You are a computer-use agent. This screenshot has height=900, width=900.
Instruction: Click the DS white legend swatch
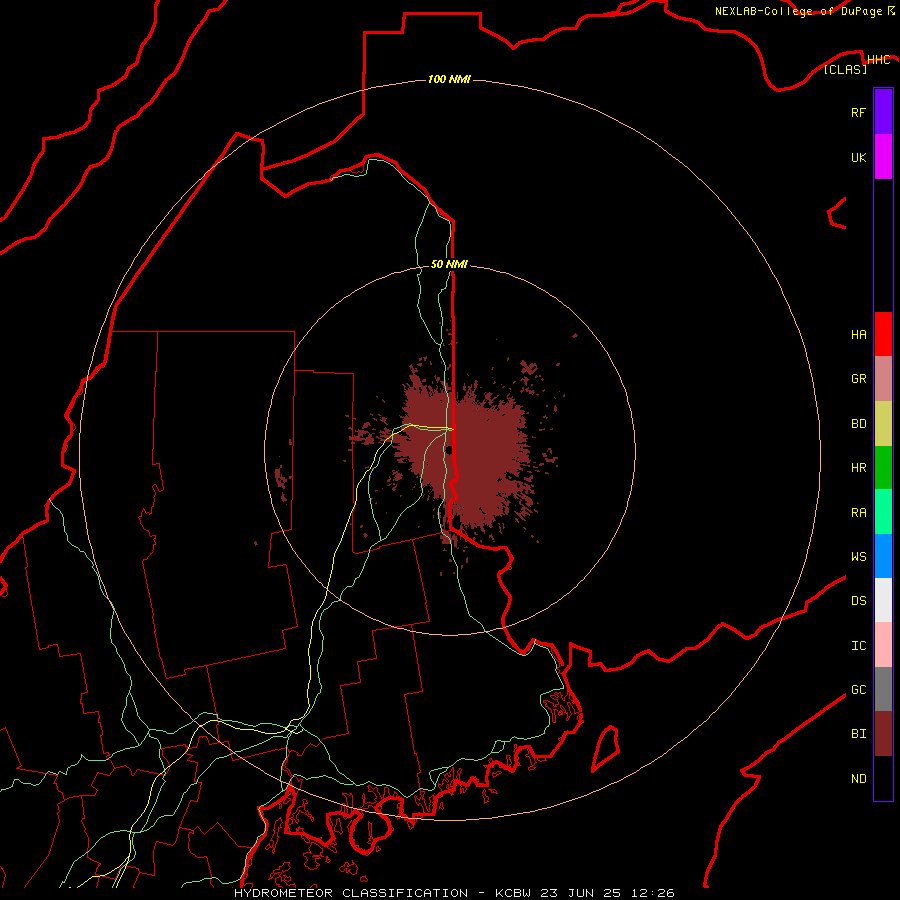[883, 600]
